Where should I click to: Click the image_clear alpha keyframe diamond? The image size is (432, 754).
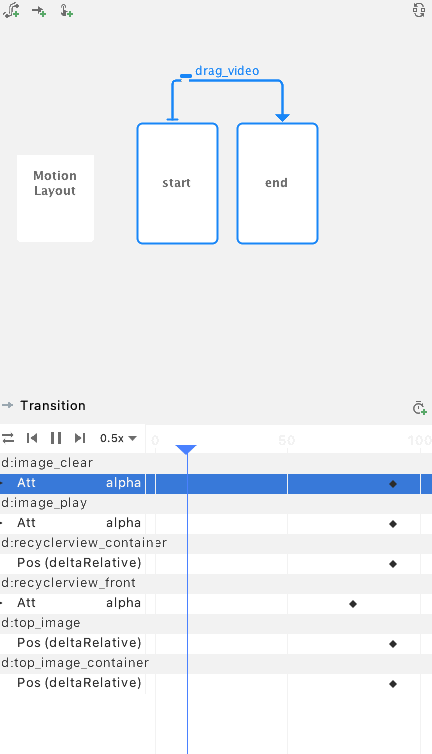tap(393, 484)
